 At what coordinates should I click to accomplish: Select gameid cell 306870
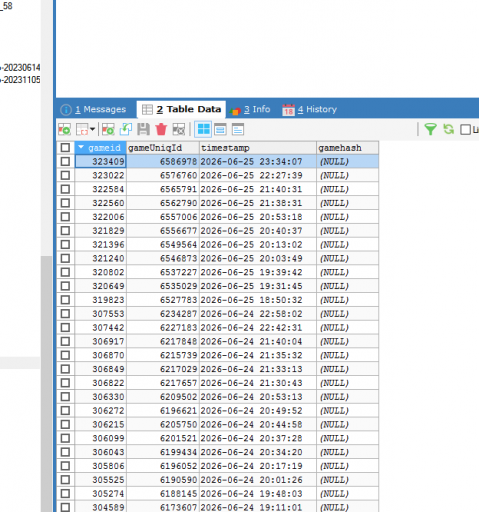click(100, 355)
